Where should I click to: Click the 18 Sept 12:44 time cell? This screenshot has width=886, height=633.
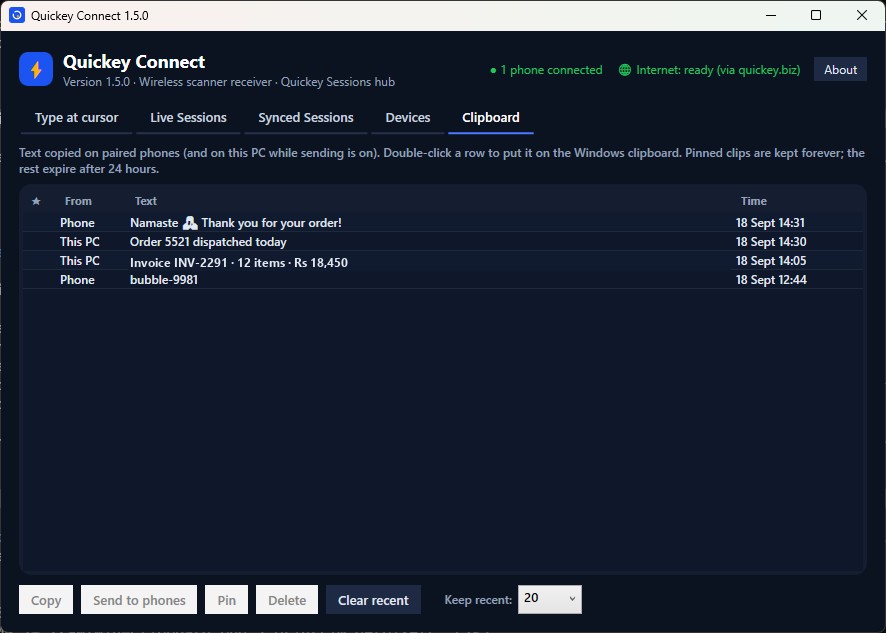pos(771,280)
